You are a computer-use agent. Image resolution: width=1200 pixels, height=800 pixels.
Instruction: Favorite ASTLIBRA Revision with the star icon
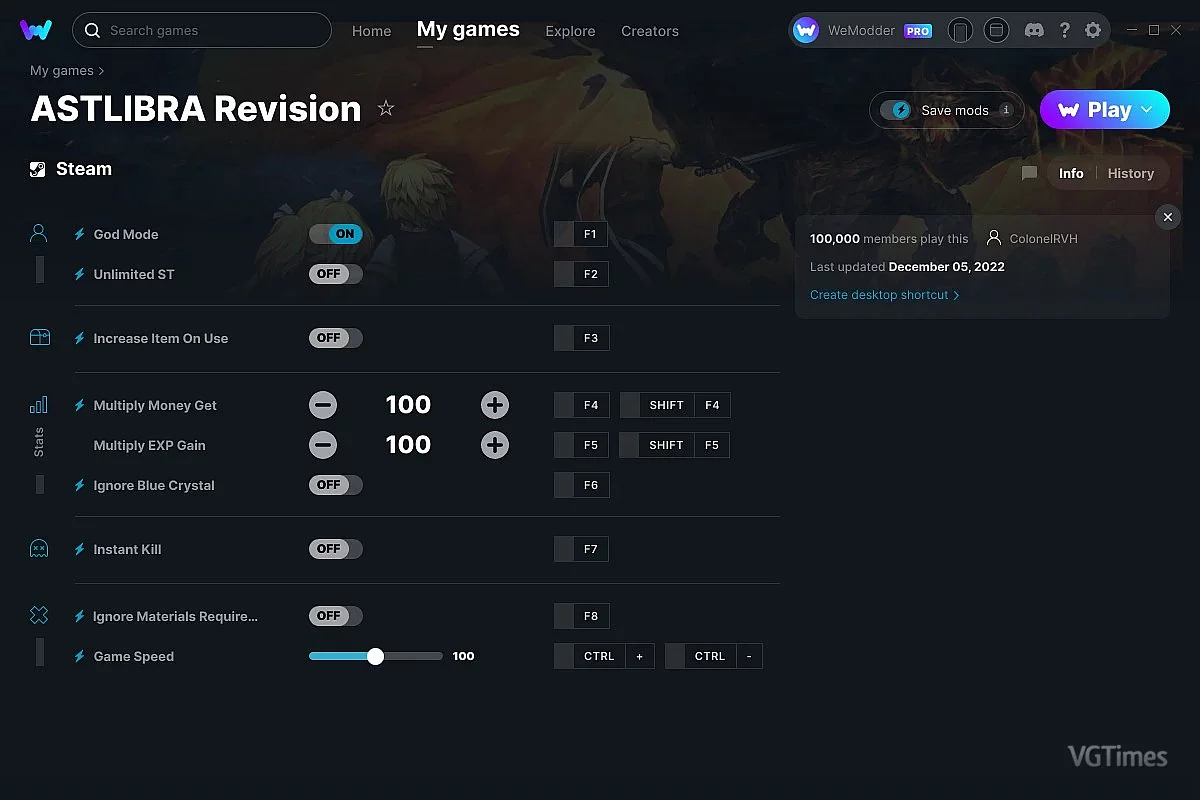[x=386, y=108]
